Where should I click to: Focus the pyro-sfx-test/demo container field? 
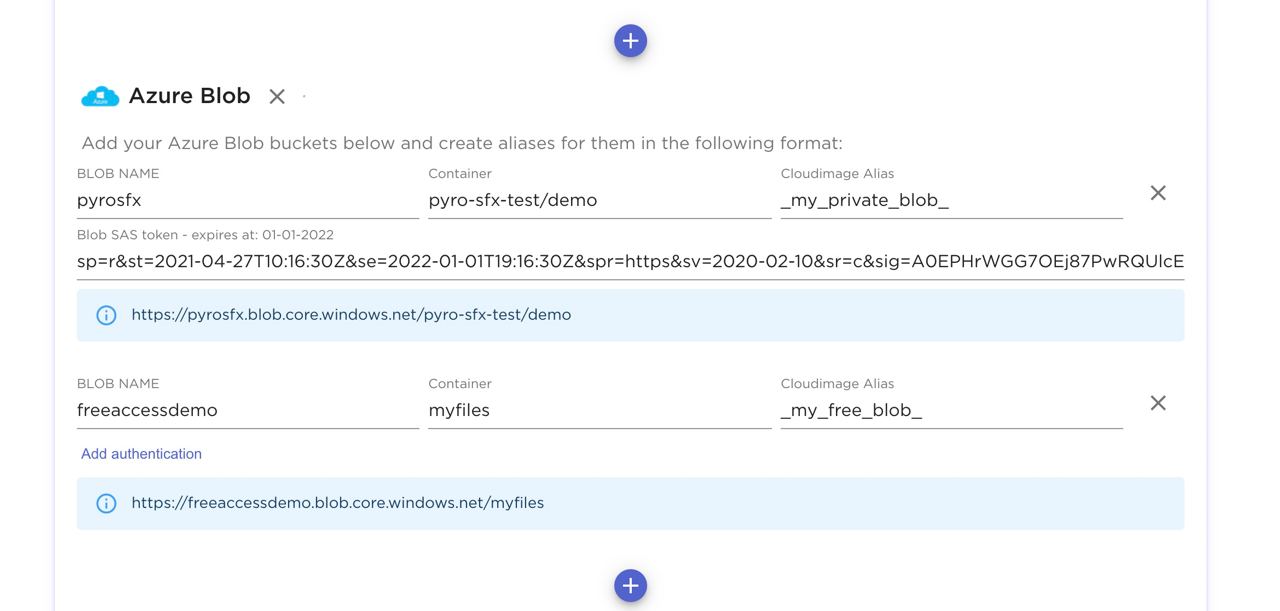[x=599, y=200]
